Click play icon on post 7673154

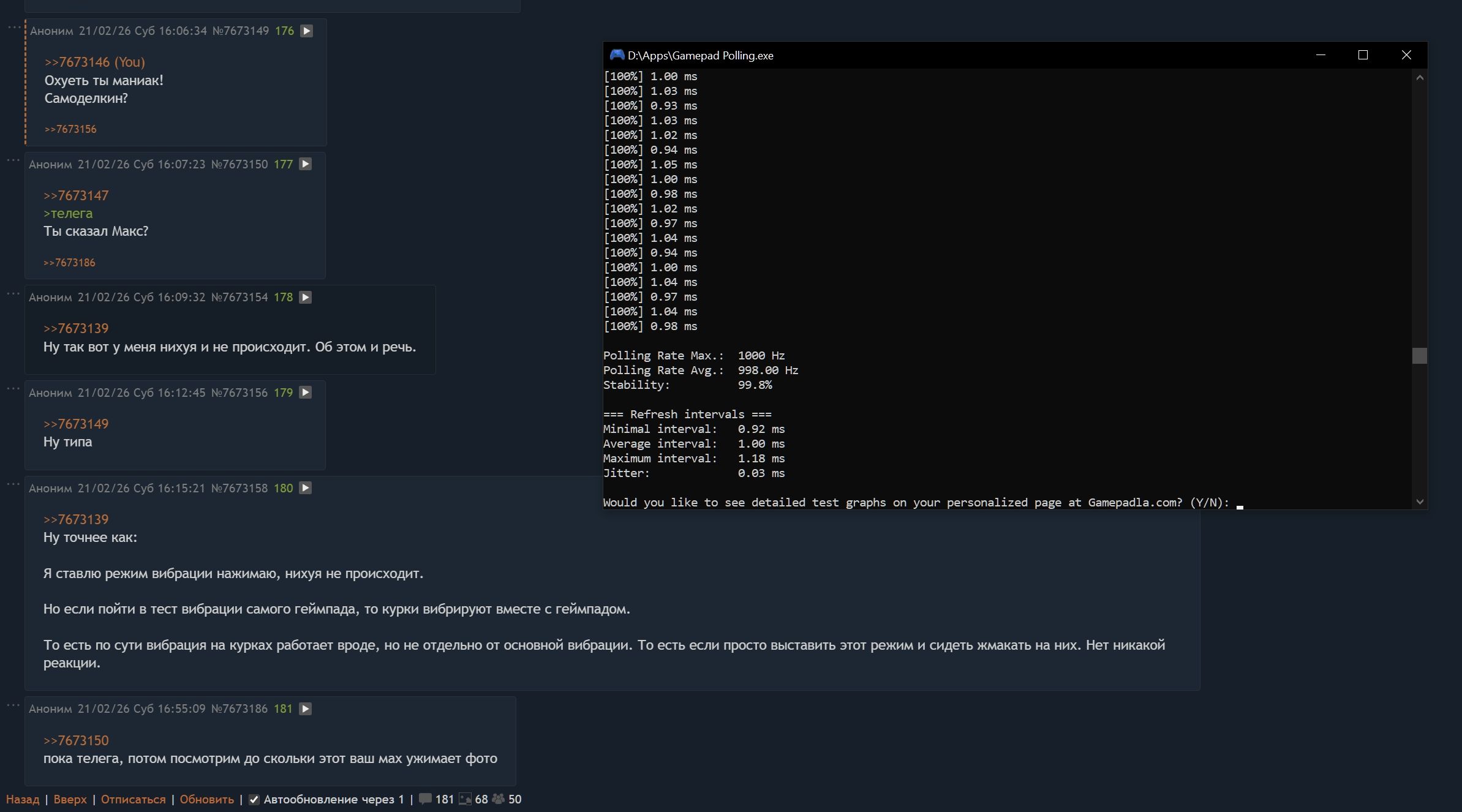coord(306,297)
